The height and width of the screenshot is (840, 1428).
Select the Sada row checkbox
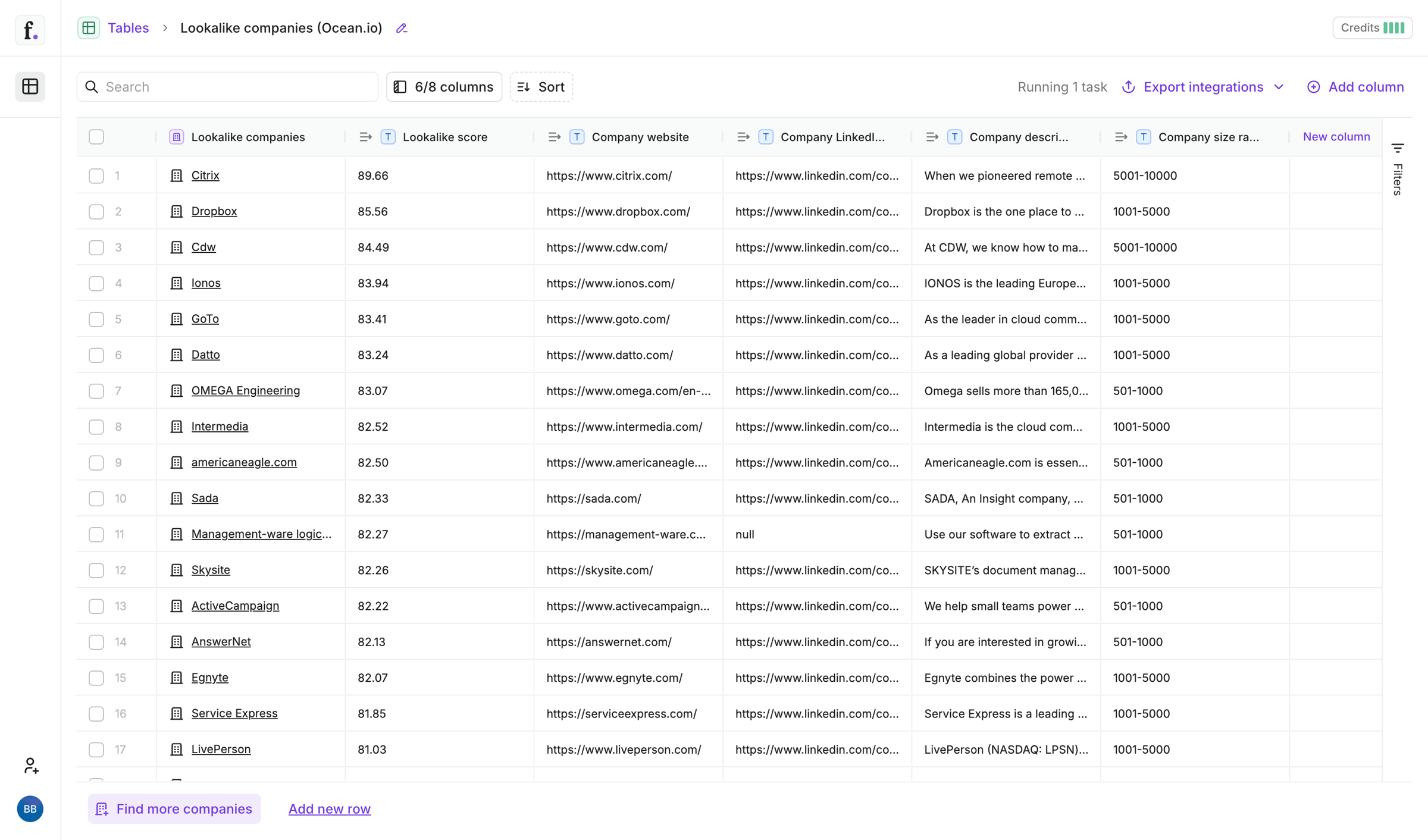tap(96, 499)
